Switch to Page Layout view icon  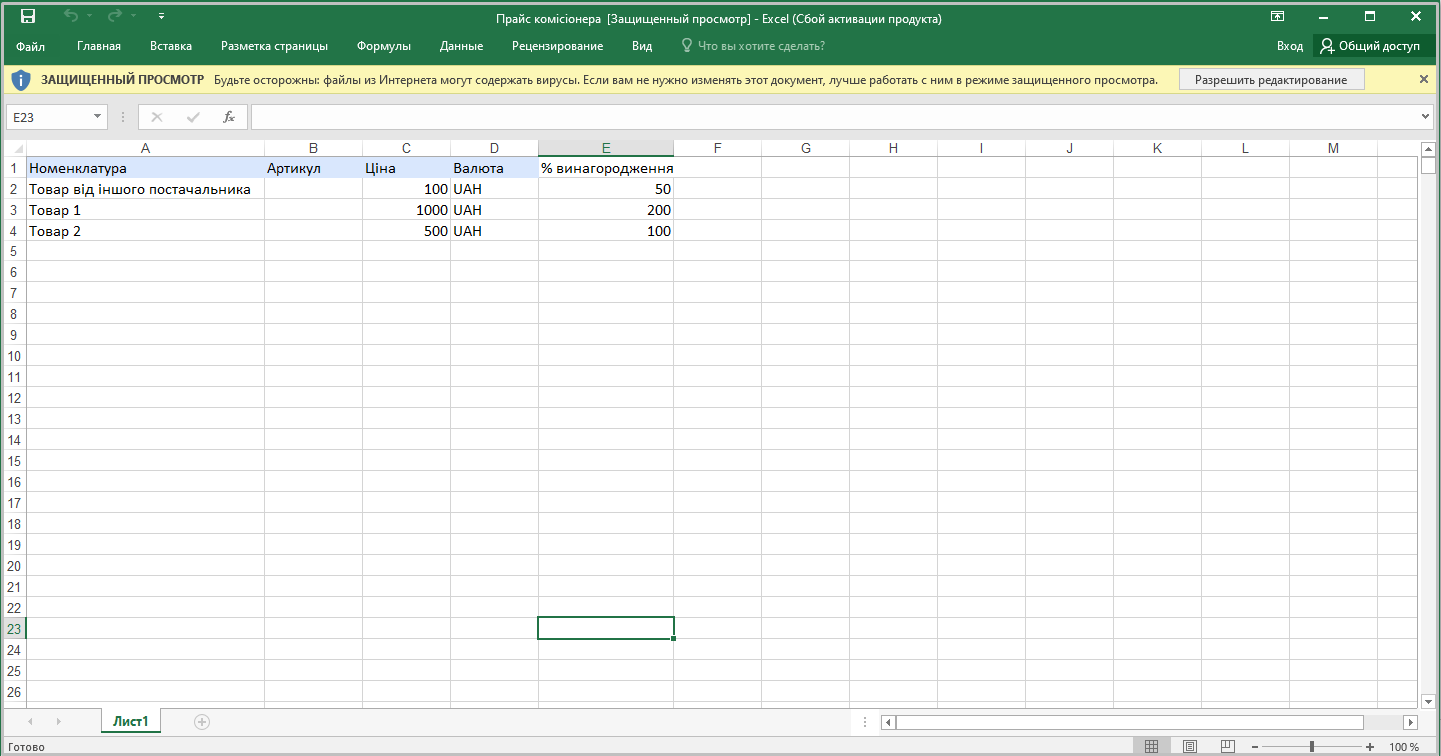[x=1189, y=747]
